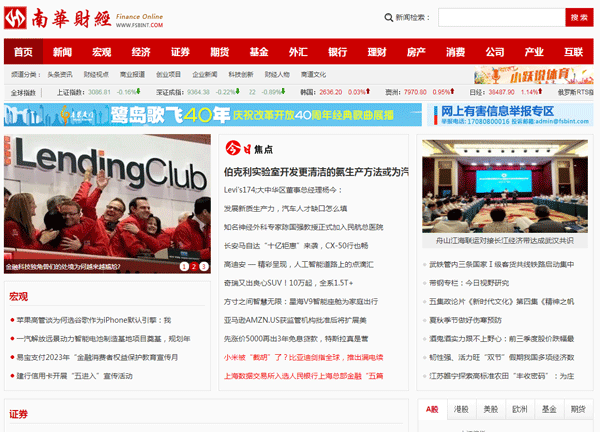Click the red 搜索 search button
600x432 pixels.
(579, 18)
